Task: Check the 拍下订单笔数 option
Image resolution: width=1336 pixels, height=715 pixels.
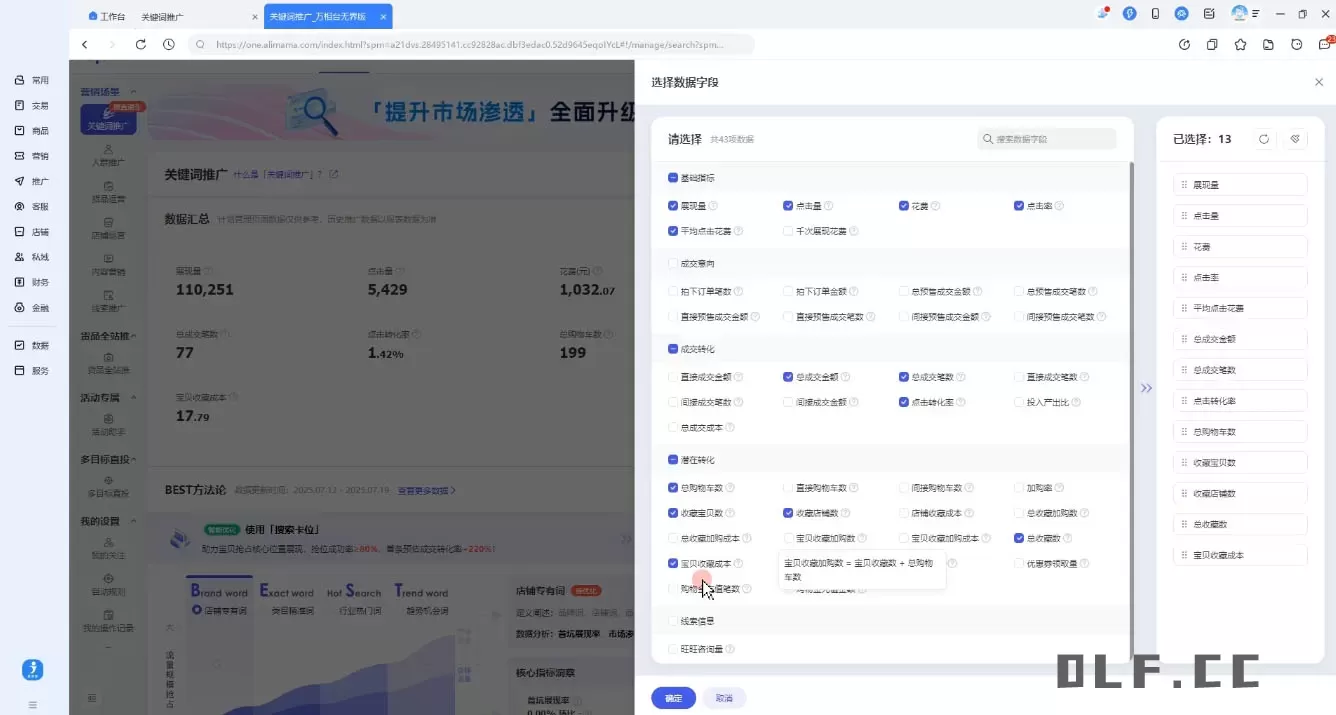Action: tap(675, 291)
